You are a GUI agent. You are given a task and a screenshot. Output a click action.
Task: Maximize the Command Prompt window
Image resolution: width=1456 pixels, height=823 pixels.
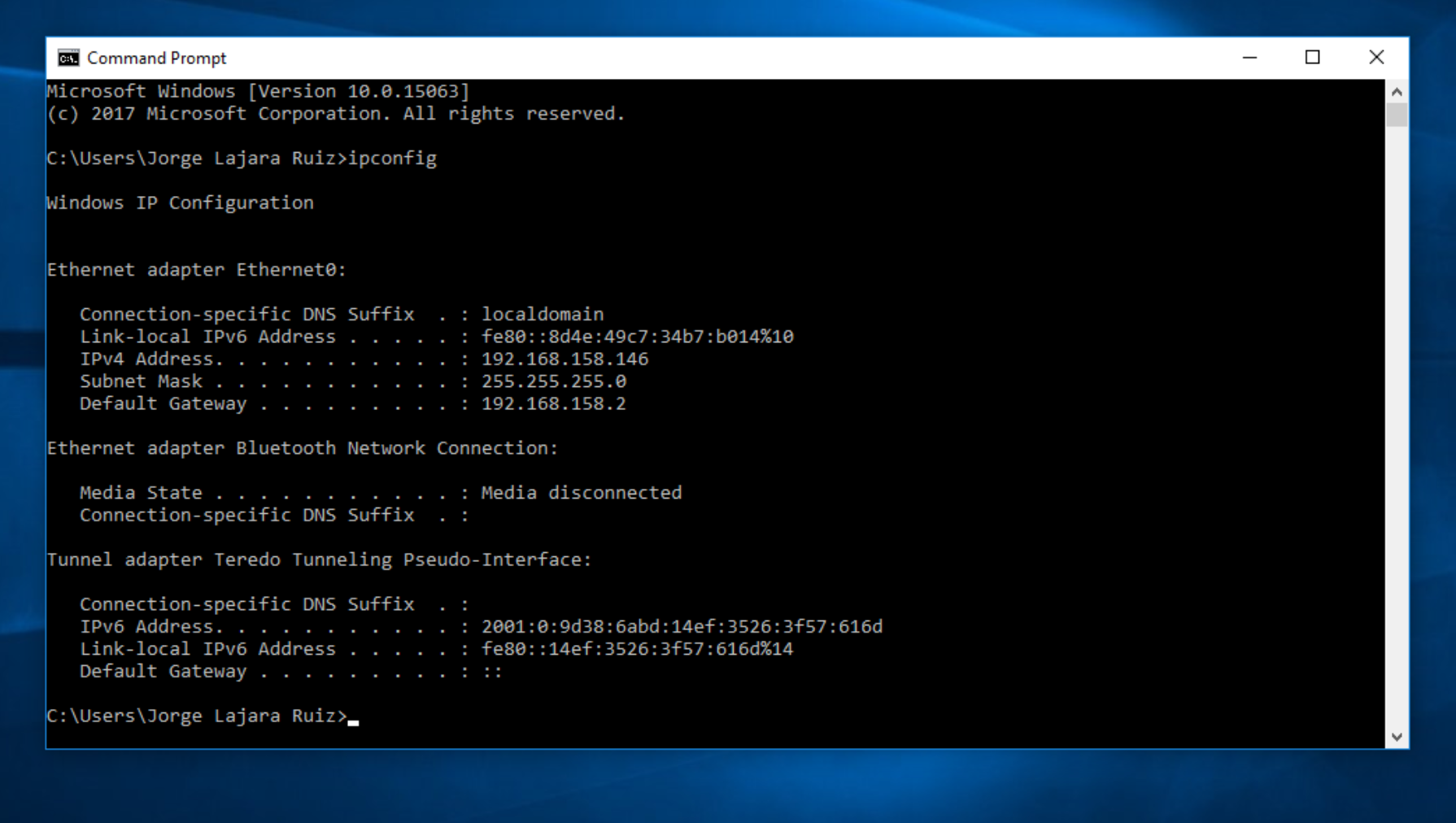click(x=1312, y=58)
